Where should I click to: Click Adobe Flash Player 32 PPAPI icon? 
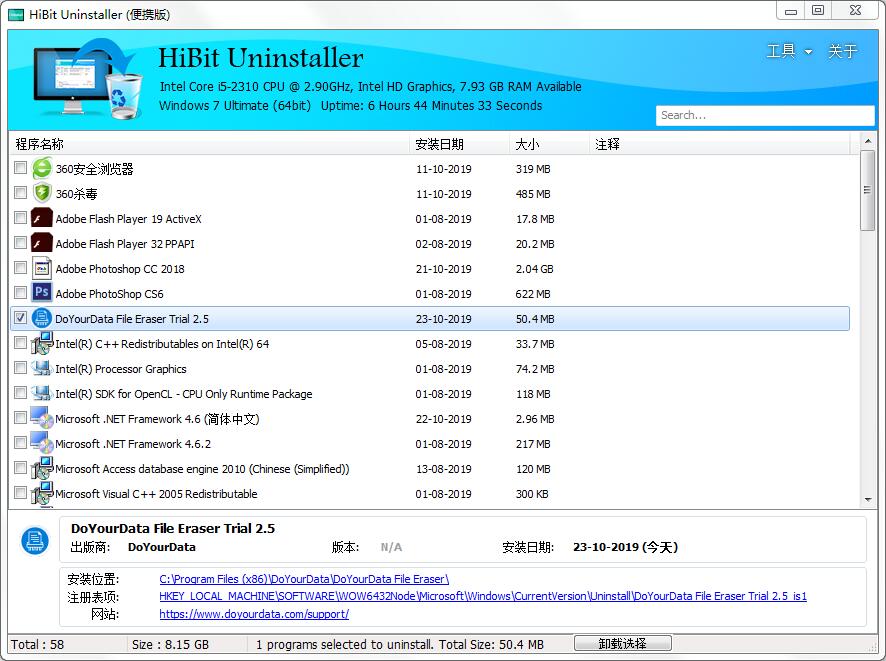42,243
